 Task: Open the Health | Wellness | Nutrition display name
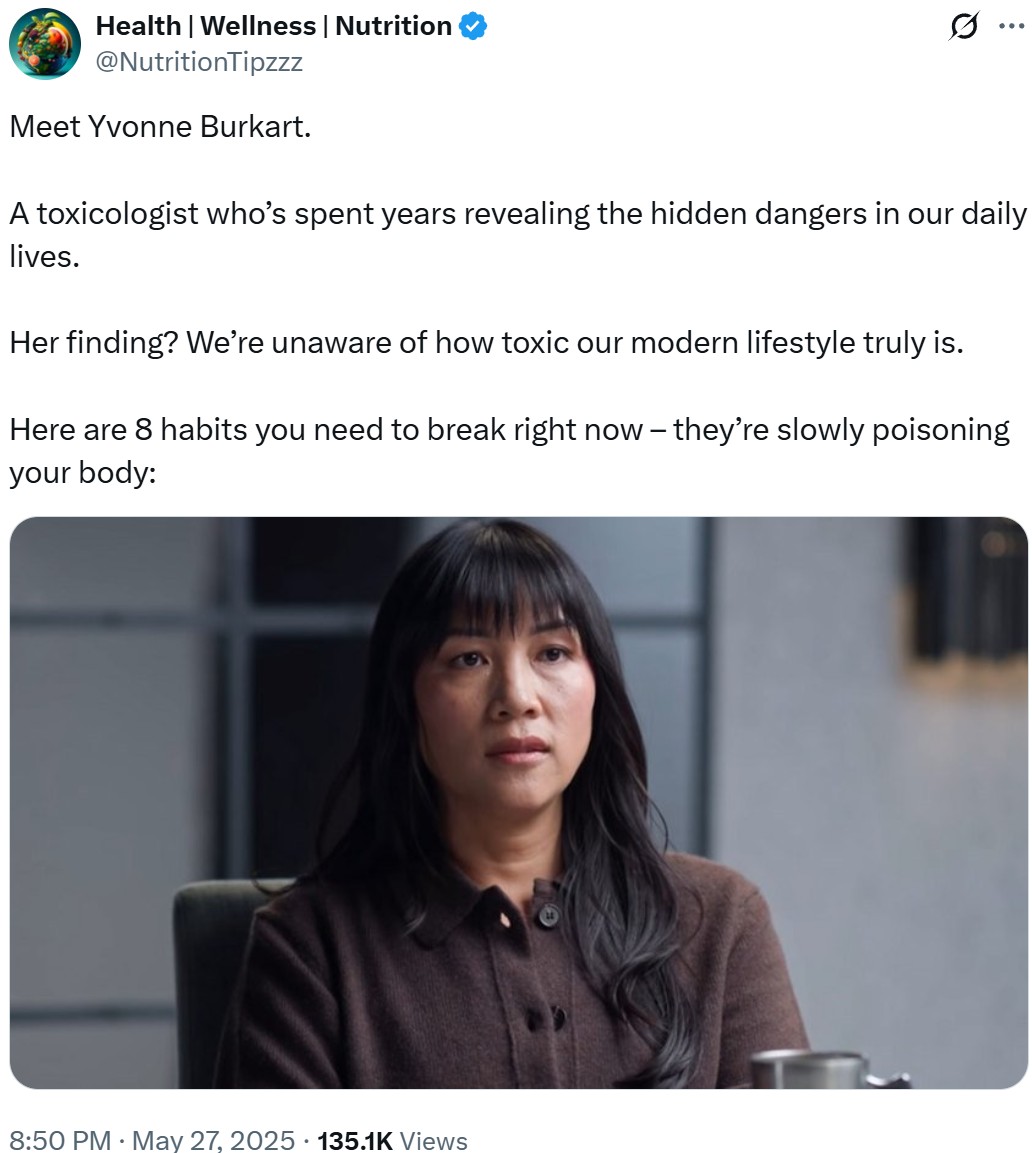(x=274, y=26)
